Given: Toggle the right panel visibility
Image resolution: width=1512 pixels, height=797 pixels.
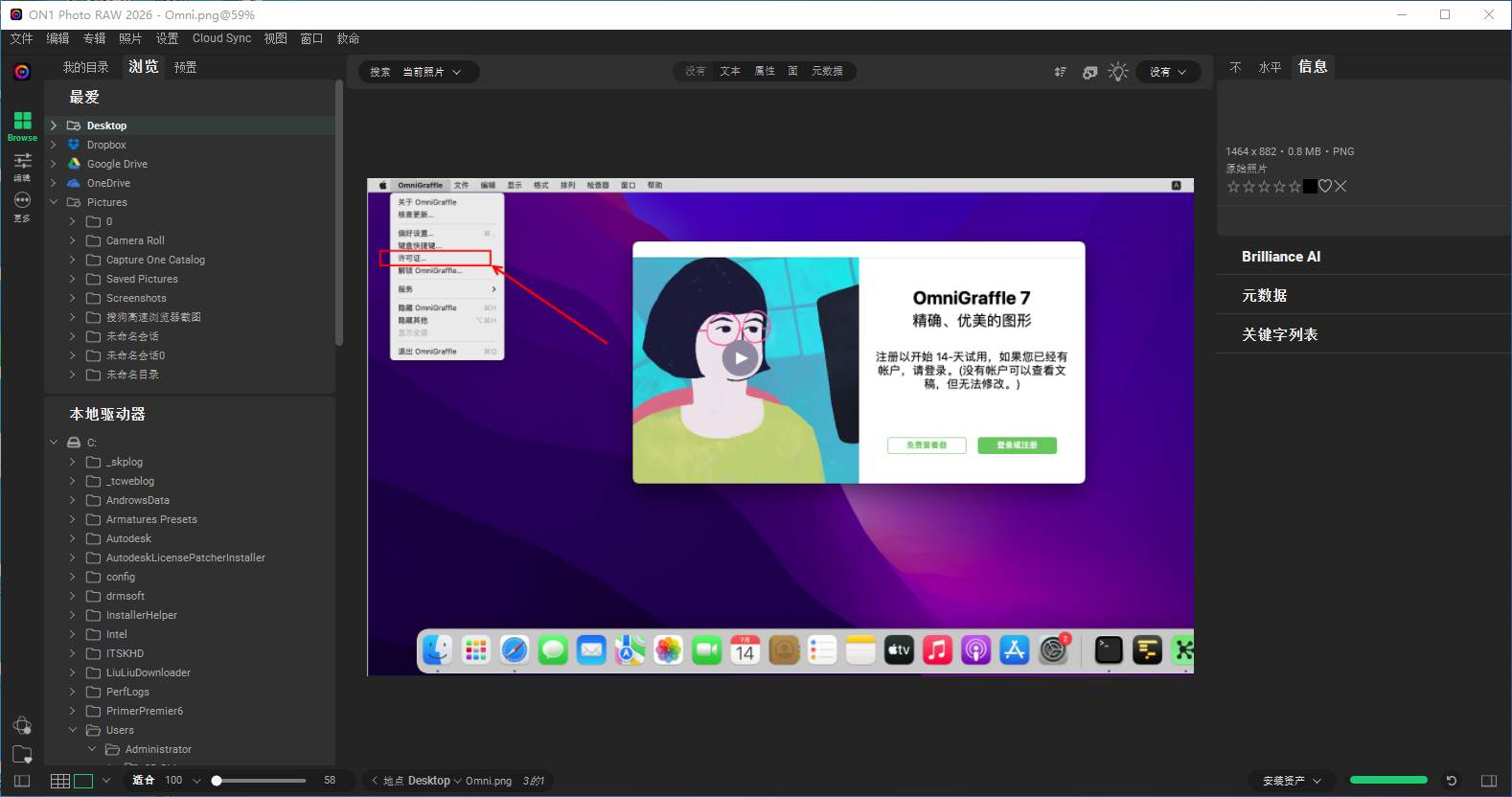Looking at the screenshot, I should click(1488, 781).
